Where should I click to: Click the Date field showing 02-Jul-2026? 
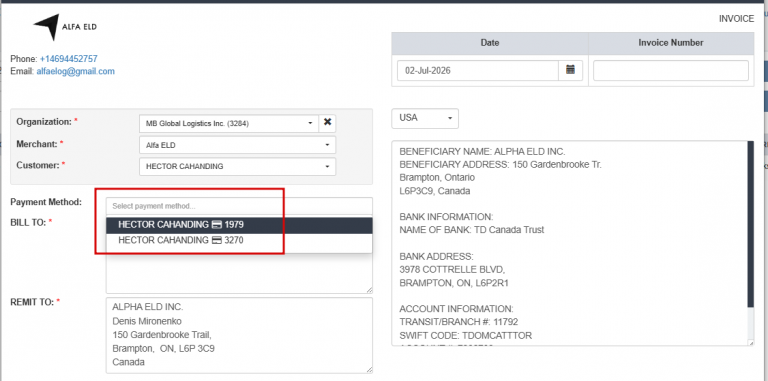(478, 71)
